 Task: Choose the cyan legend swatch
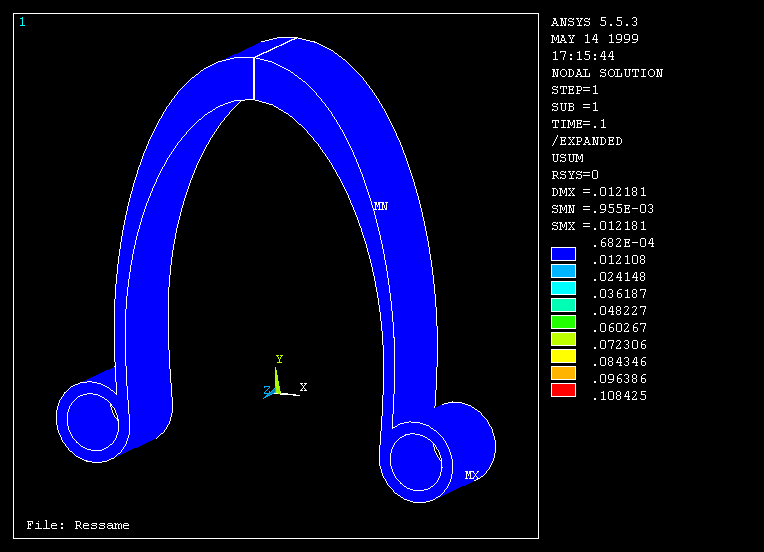point(563,287)
